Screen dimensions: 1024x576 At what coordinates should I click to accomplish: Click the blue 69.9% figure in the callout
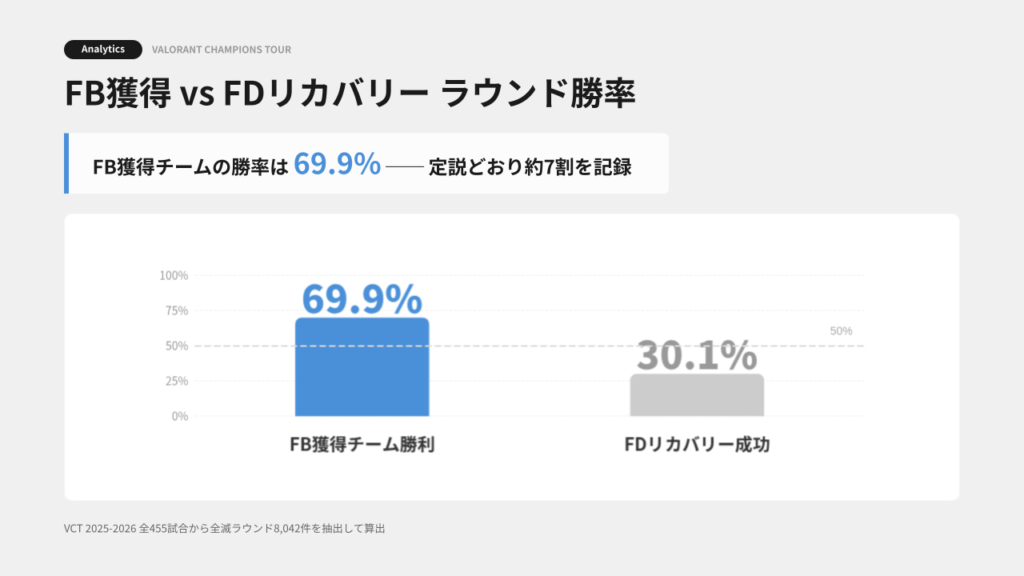pos(337,164)
